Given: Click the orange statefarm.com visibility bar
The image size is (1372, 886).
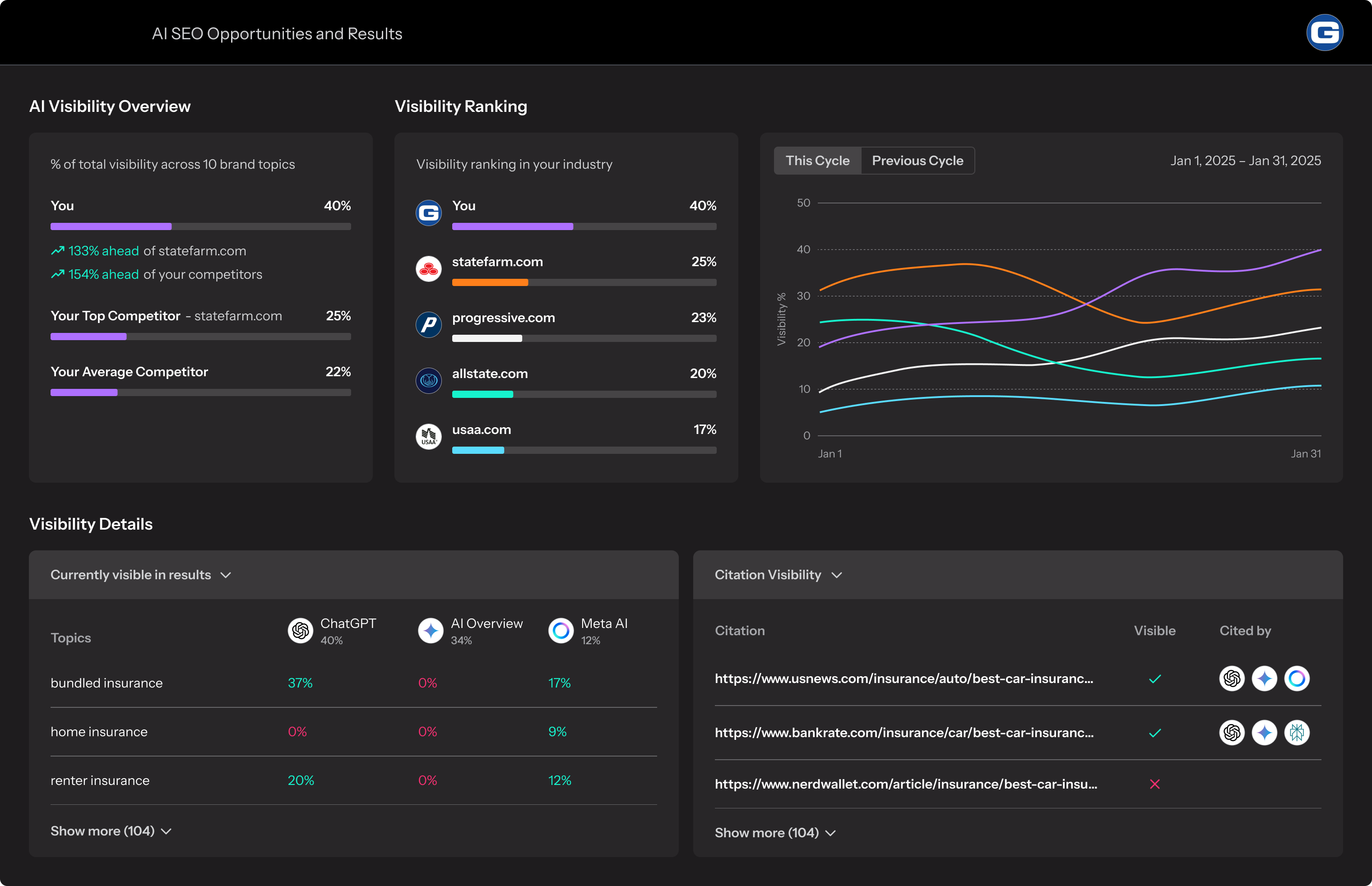Looking at the screenshot, I should click(490, 282).
